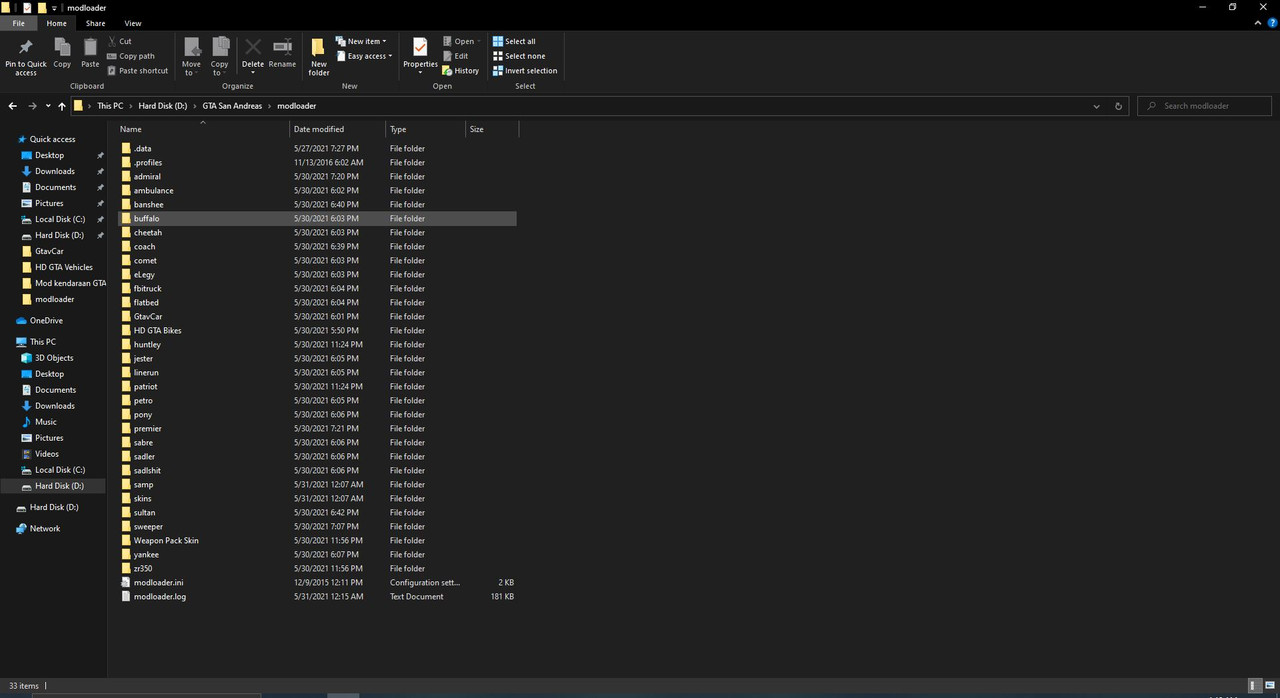Select the HD GTA Bikes folder

point(157,330)
